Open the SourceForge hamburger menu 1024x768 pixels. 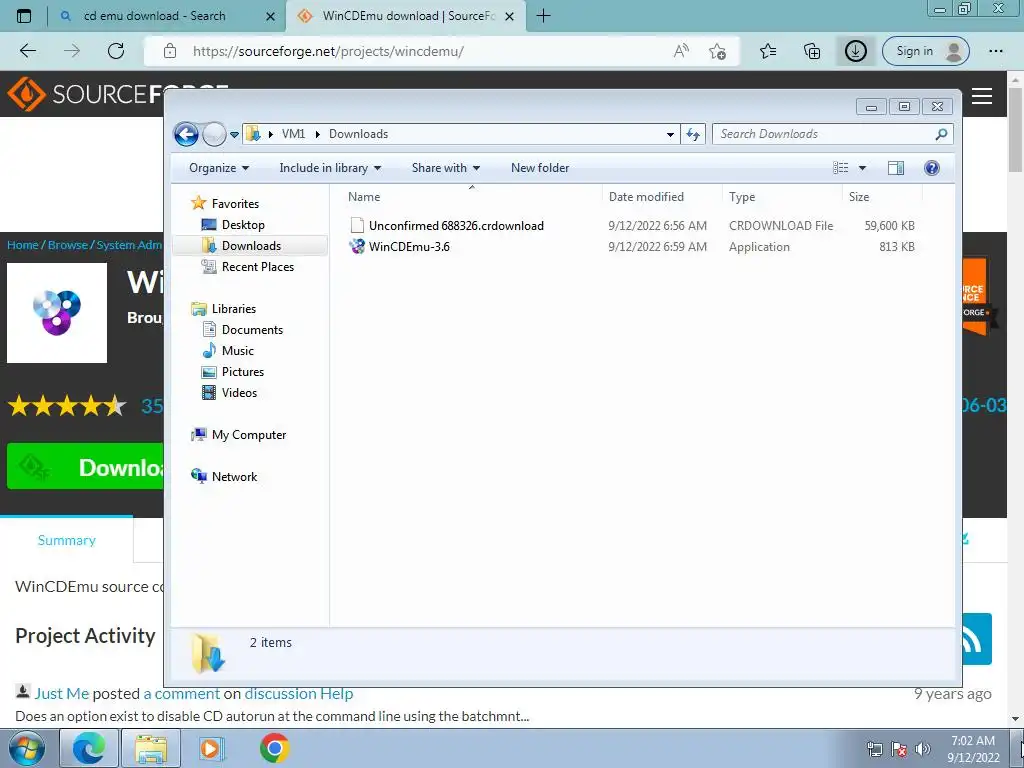point(982,96)
